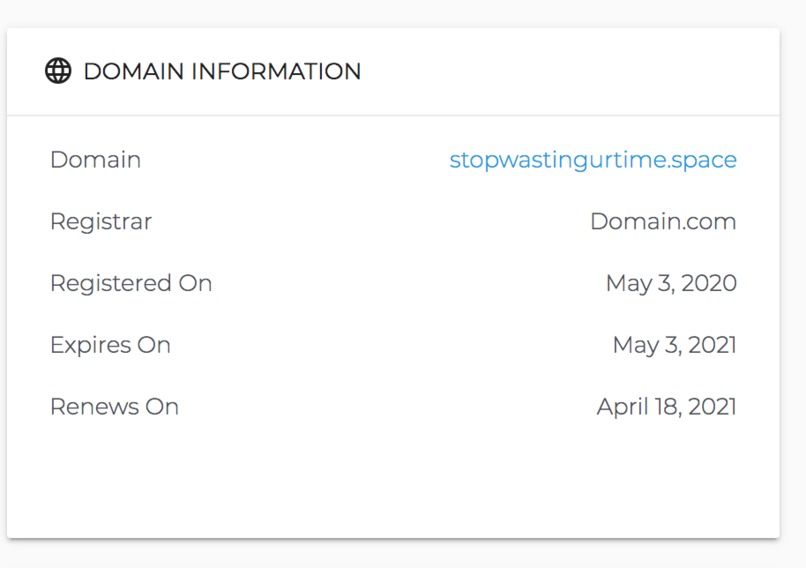This screenshot has width=806, height=568.
Task: Select the May 3, 2020 registration date
Action: pos(671,283)
